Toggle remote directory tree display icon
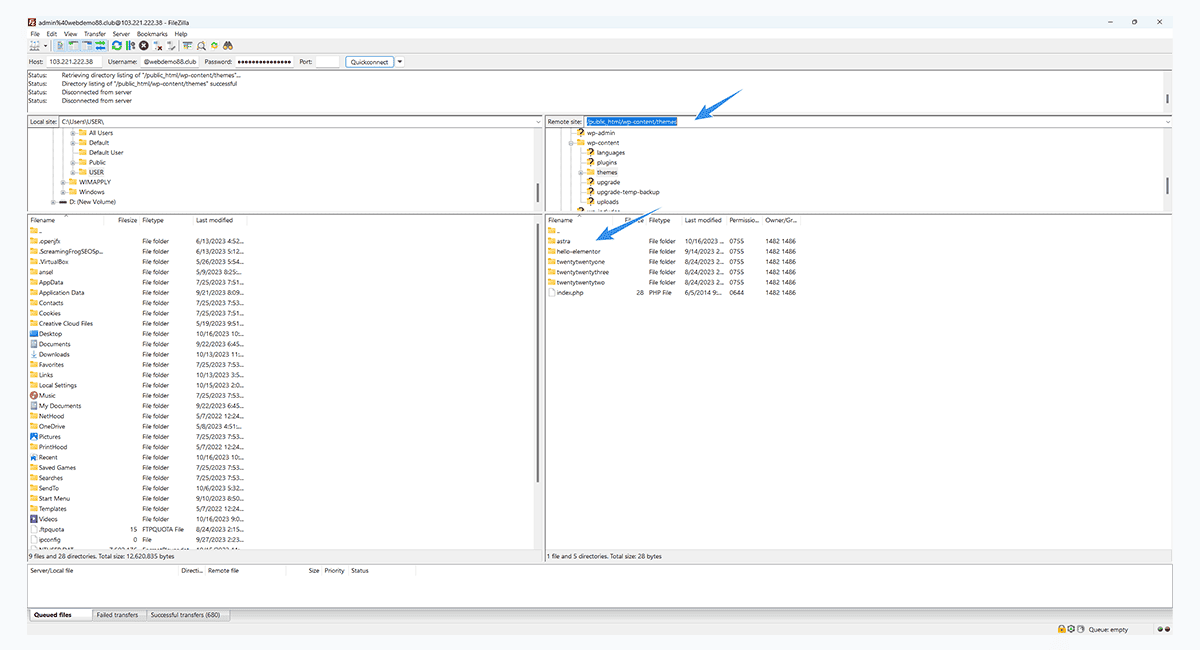Screen dimensions: 1200x650 point(87,46)
